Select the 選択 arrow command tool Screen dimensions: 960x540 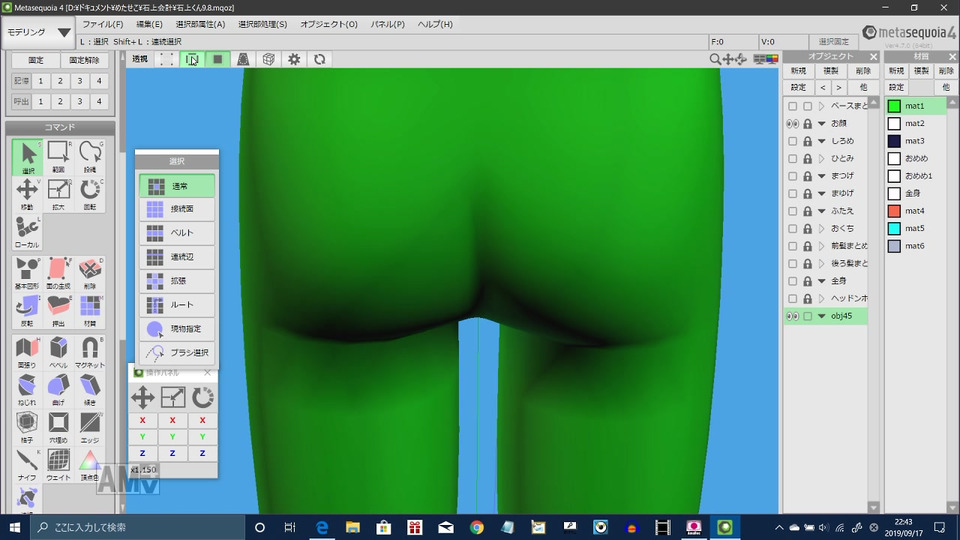(27, 157)
